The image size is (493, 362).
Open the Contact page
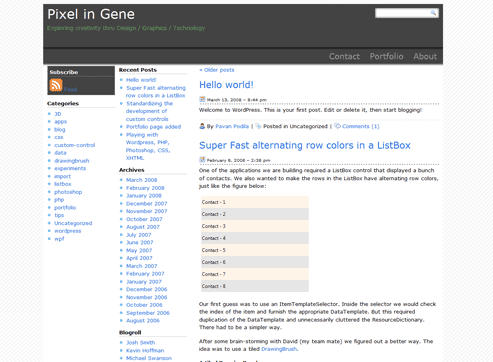click(344, 56)
